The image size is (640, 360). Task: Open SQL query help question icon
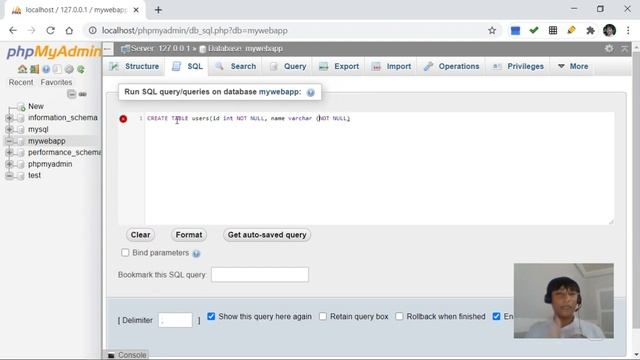click(311, 93)
